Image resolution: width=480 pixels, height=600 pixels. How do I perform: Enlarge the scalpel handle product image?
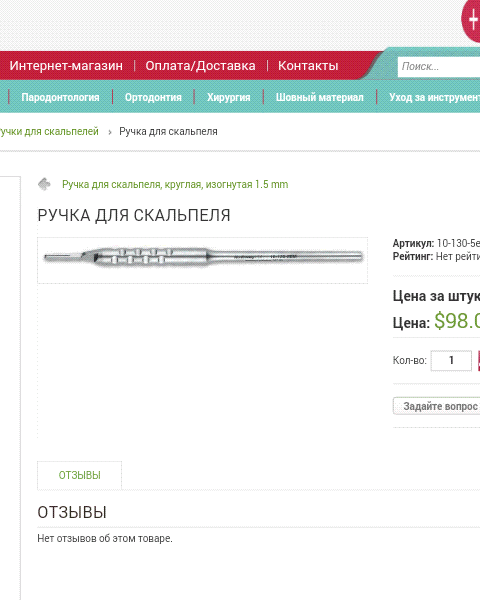coord(202,260)
